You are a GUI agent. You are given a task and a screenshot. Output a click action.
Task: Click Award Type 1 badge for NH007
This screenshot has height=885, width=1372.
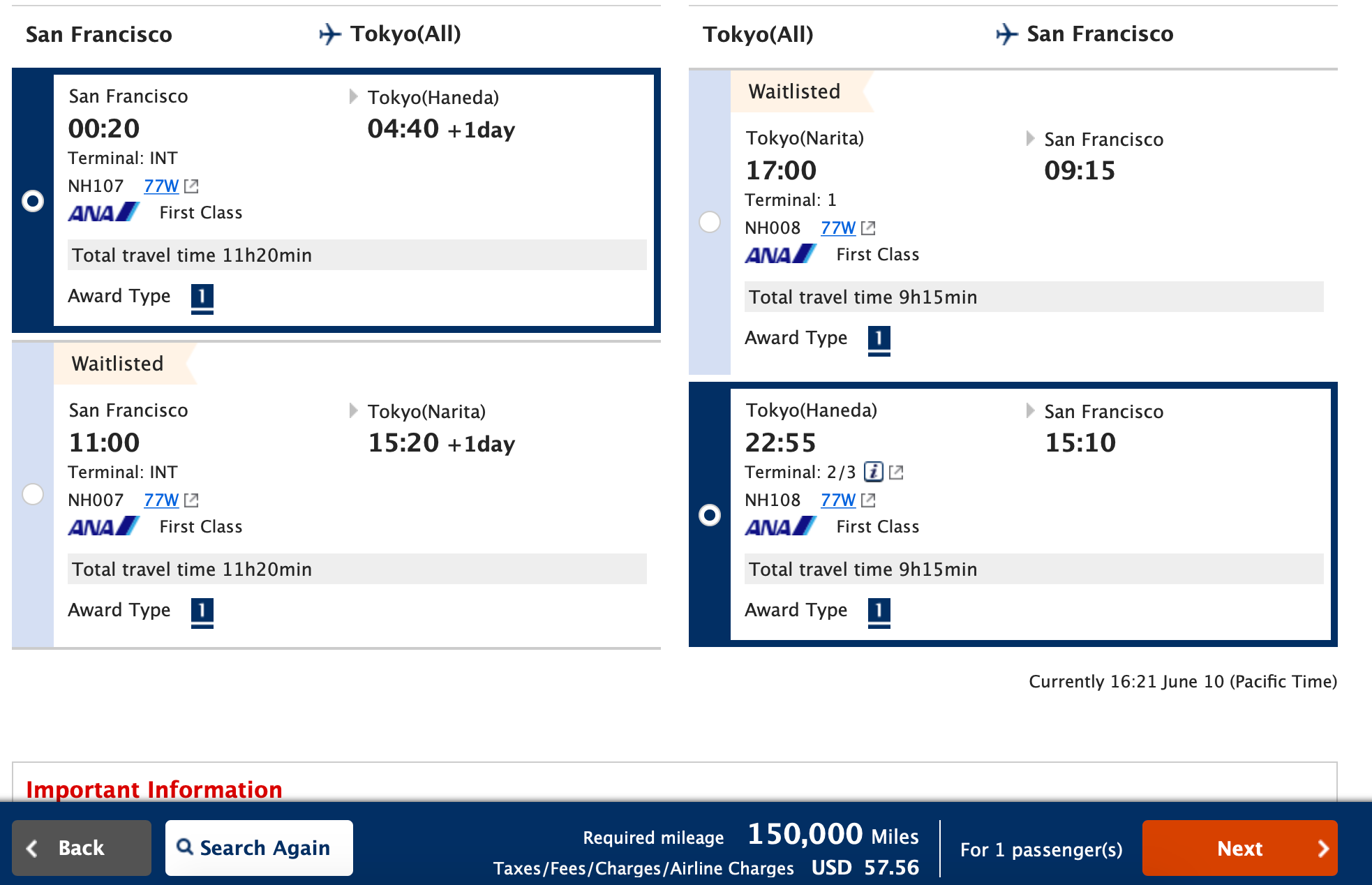(202, 611)
